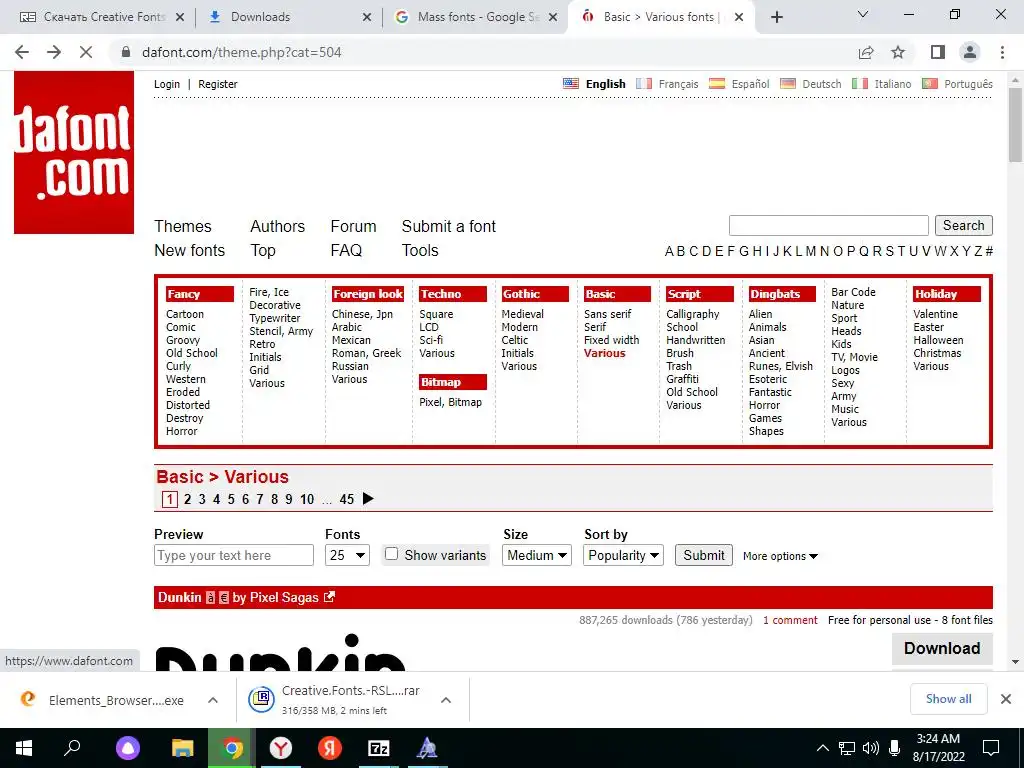This screenshot has height=768, width=1024.
Task: Click the accents icon next to Dunkin
Action: click(x=210, y=598)
